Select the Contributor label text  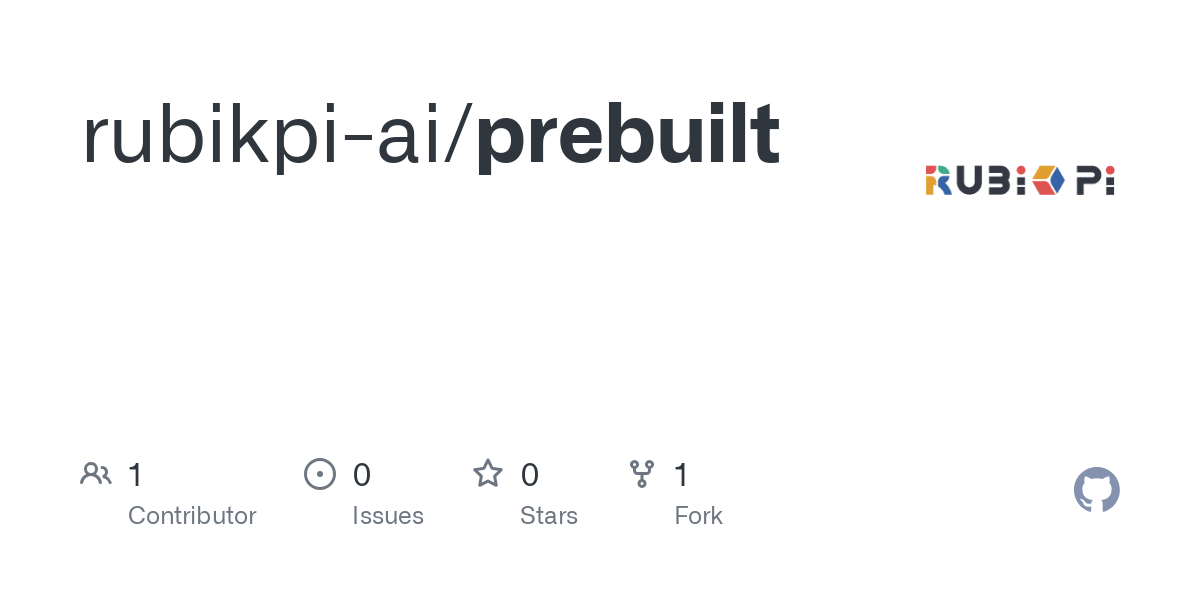(192, 516)
